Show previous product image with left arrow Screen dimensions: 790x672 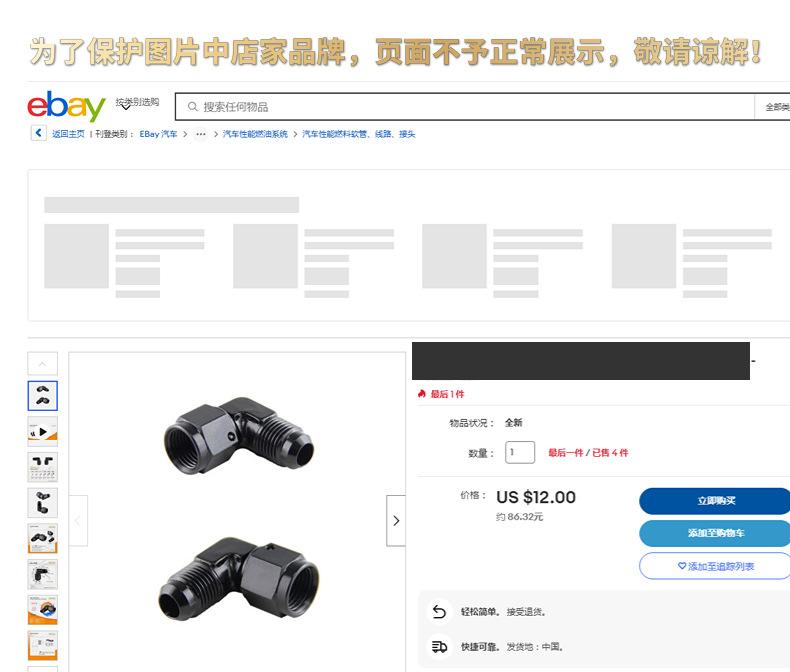tap(78, 520)
